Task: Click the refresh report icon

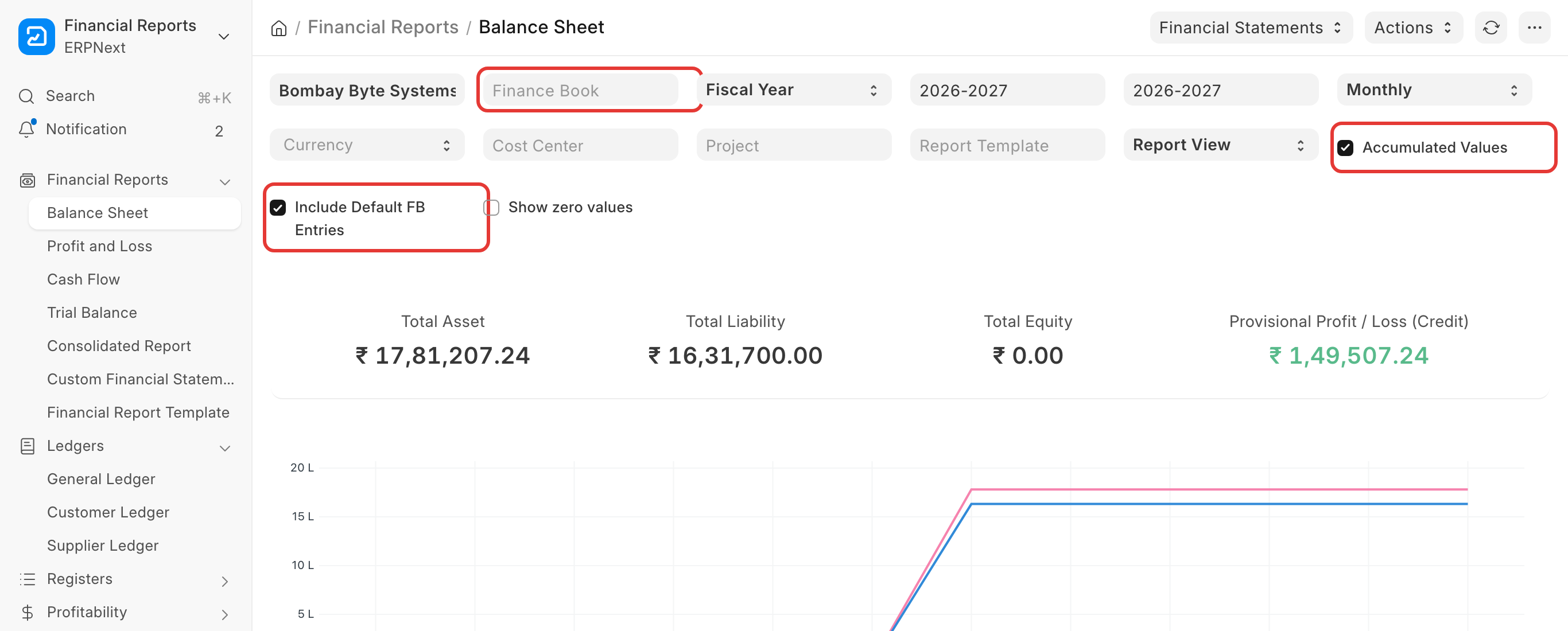Action: (1491, 28)
